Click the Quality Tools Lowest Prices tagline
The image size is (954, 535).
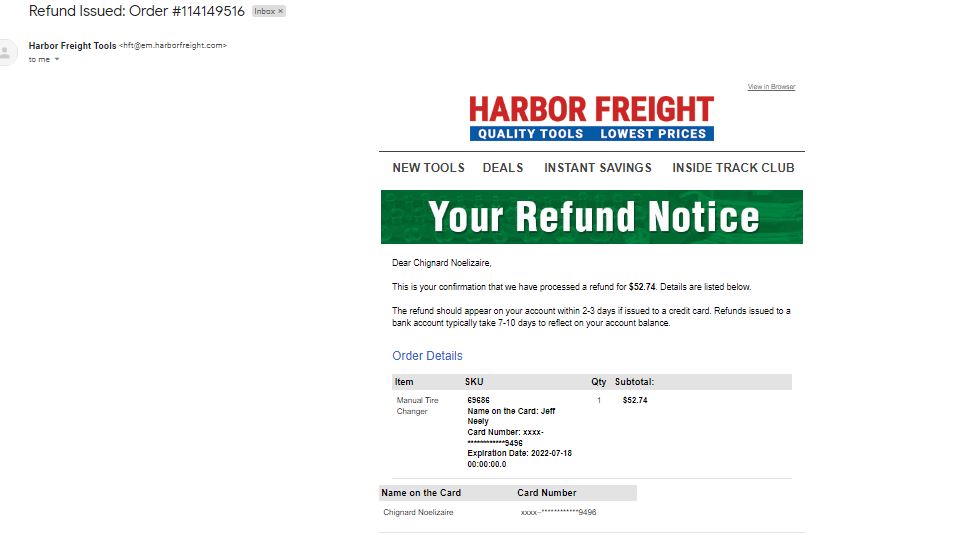click(x=591, y=134)
